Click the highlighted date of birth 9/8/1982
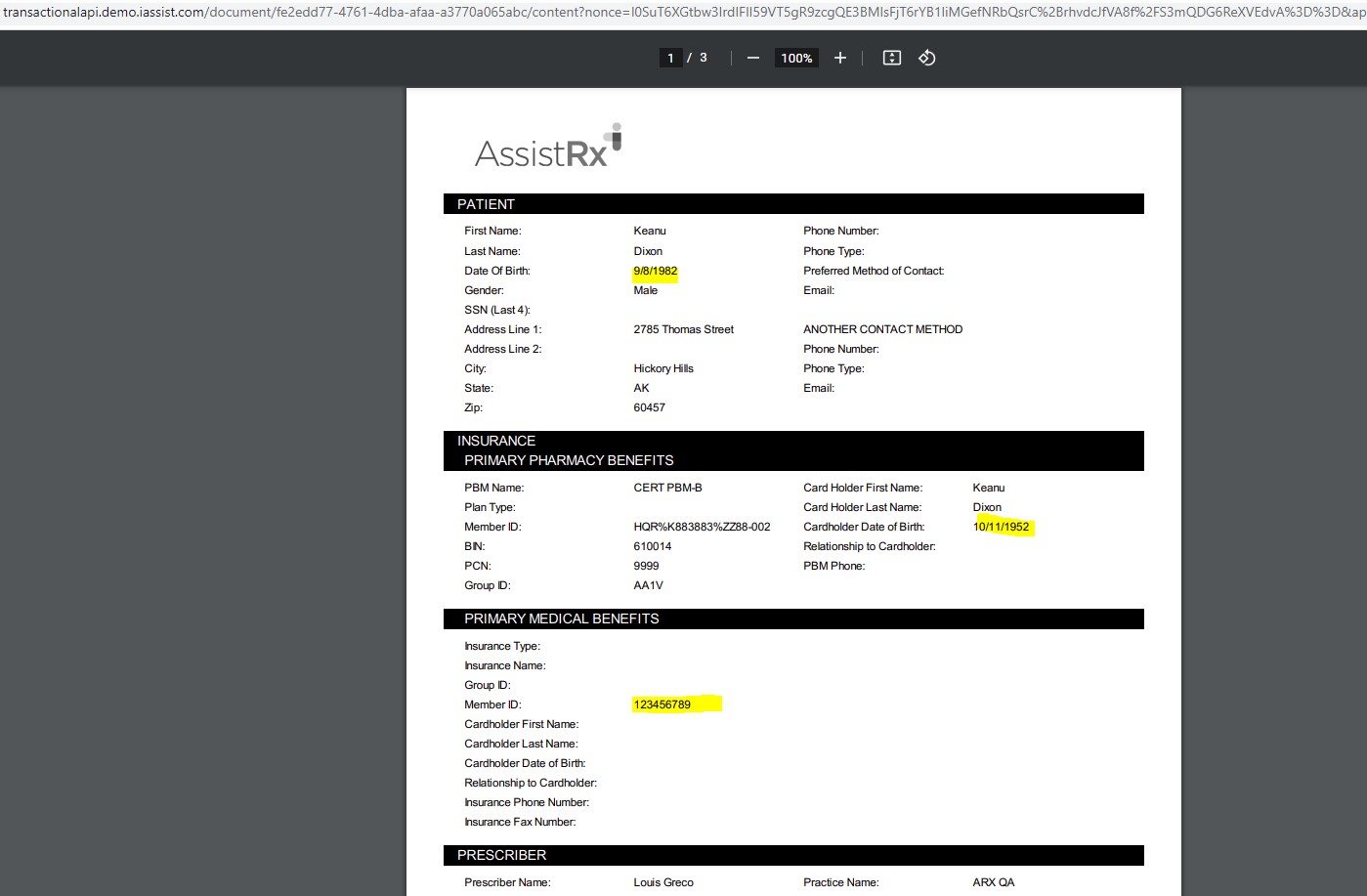 [x=656, y=272]
